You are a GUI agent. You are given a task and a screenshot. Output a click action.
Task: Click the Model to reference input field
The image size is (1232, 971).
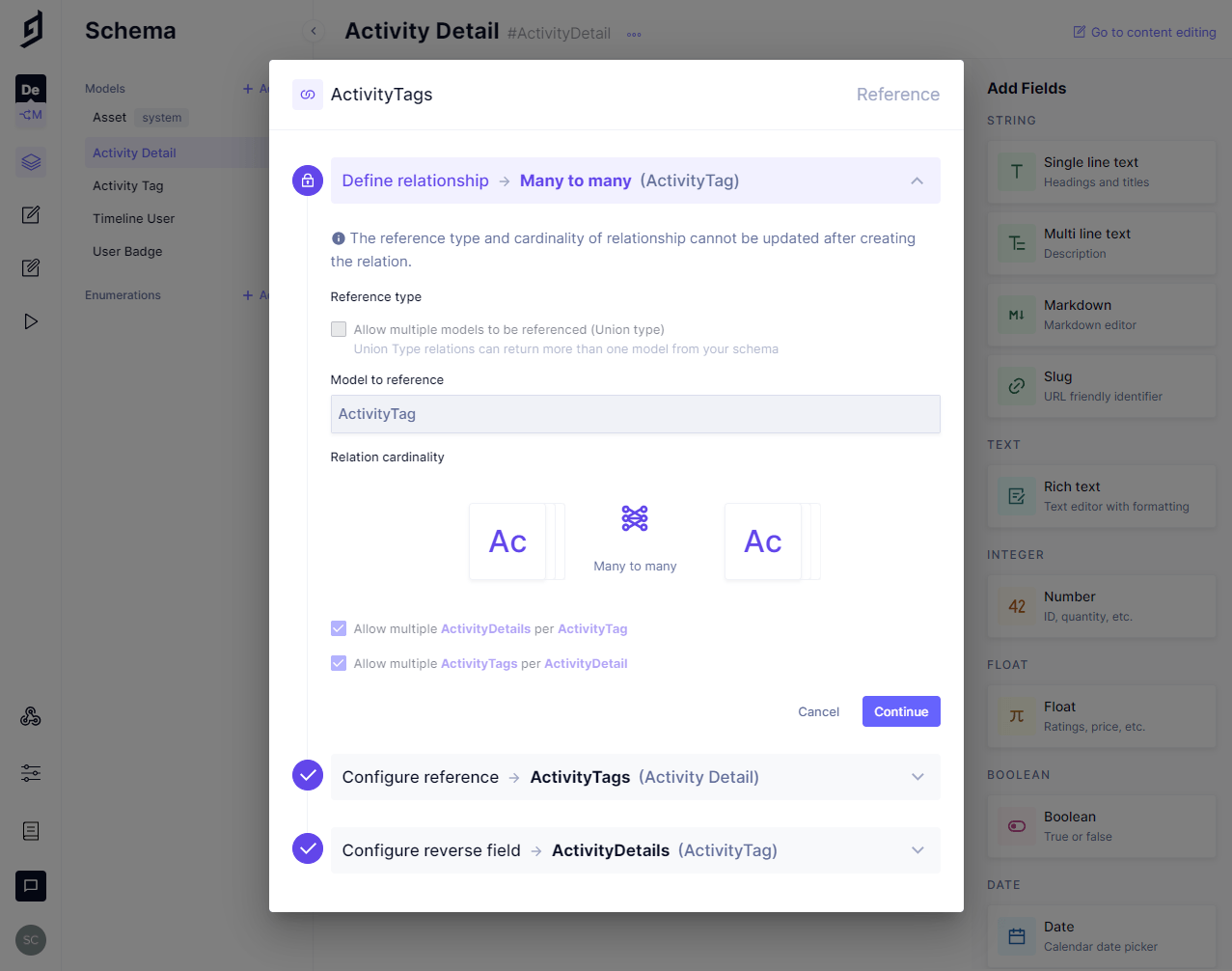[x=635, y=414]
